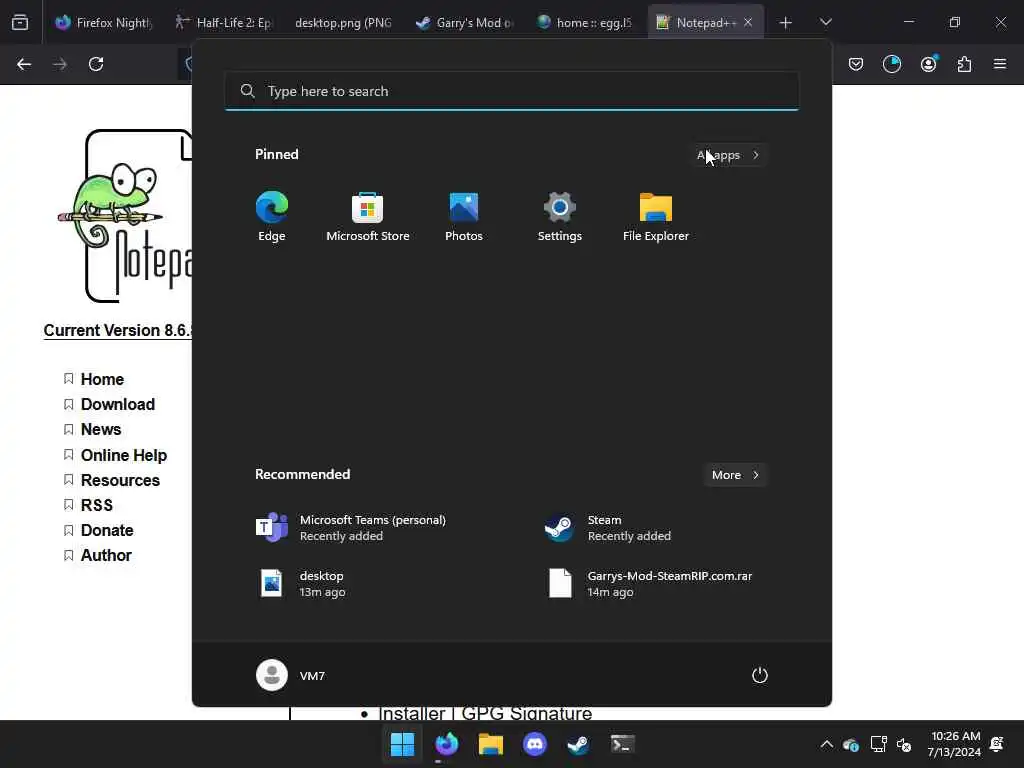Open a new browser tab
1024x768 pixels.
(786, 22)
